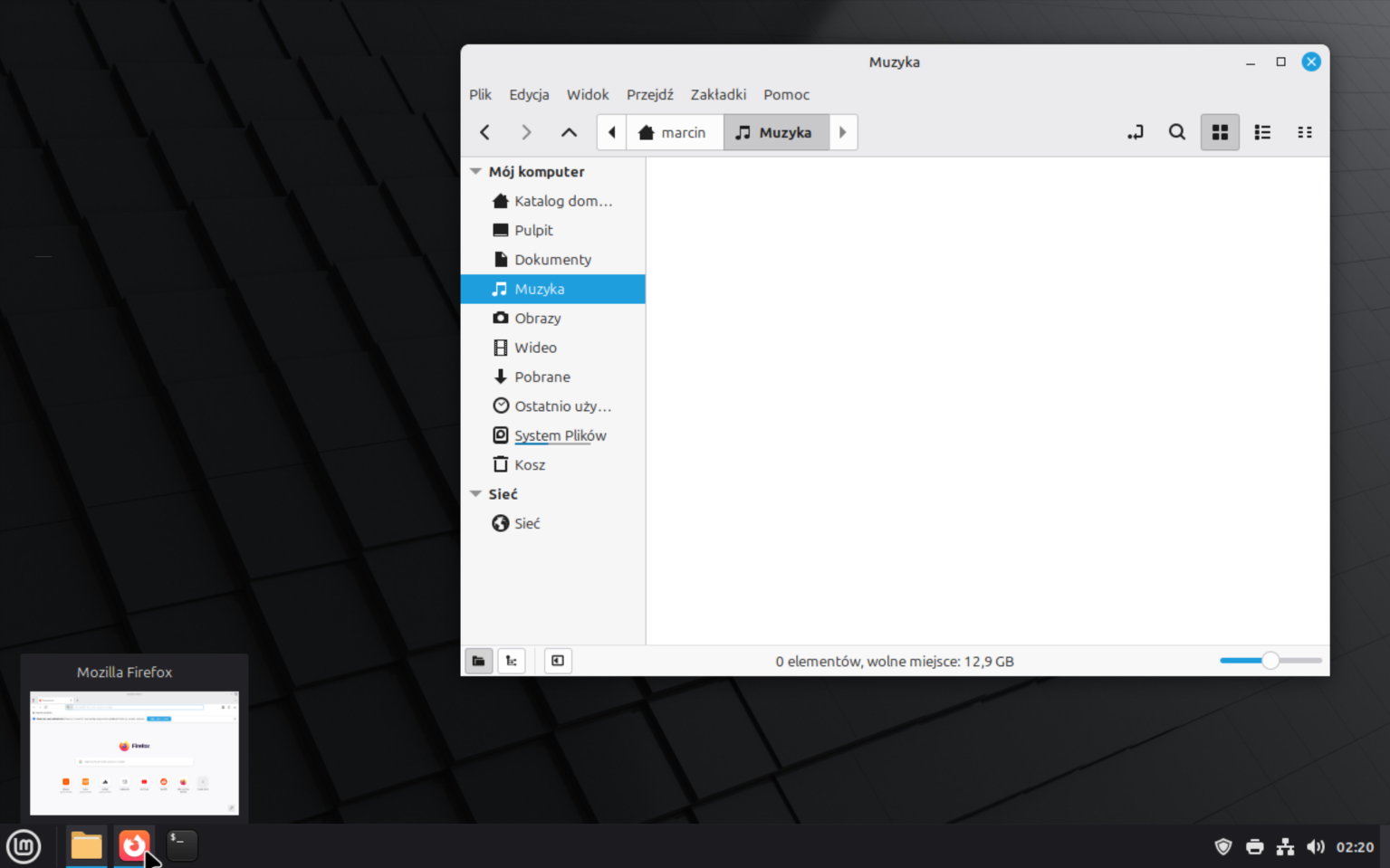Adjust the icon zoom slider

click(x=1270, y=661)
